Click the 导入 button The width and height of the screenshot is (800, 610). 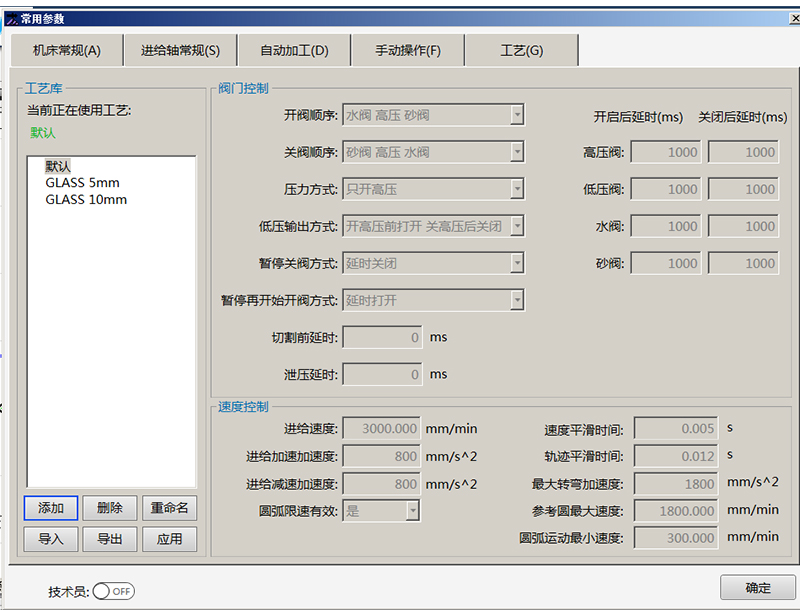[x=51, y=539]
